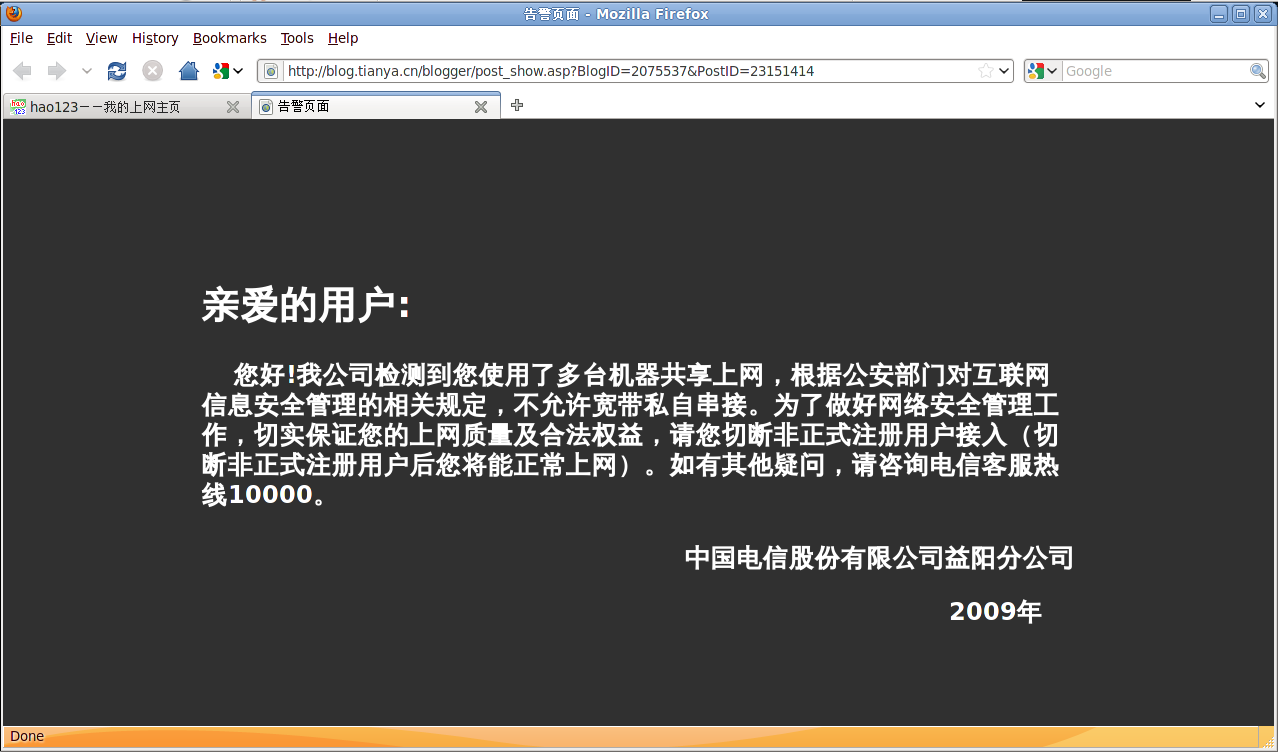Viewport: 1278px width, 752px height.
Task: Select the 告警页面 tab
Action: pos(375,106)
